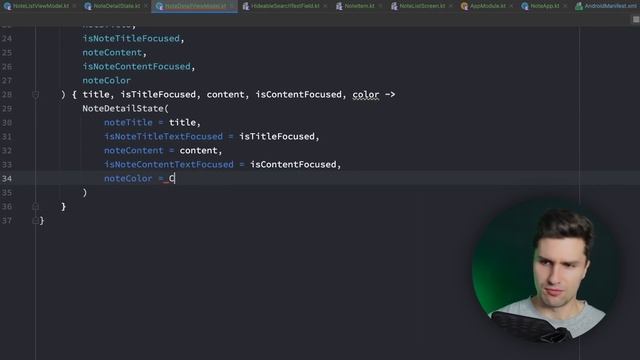Viewport: 640px width, 360px height.
Task: Go to the NoteListScreen.kt tab
Action: (x=422, y=6)
